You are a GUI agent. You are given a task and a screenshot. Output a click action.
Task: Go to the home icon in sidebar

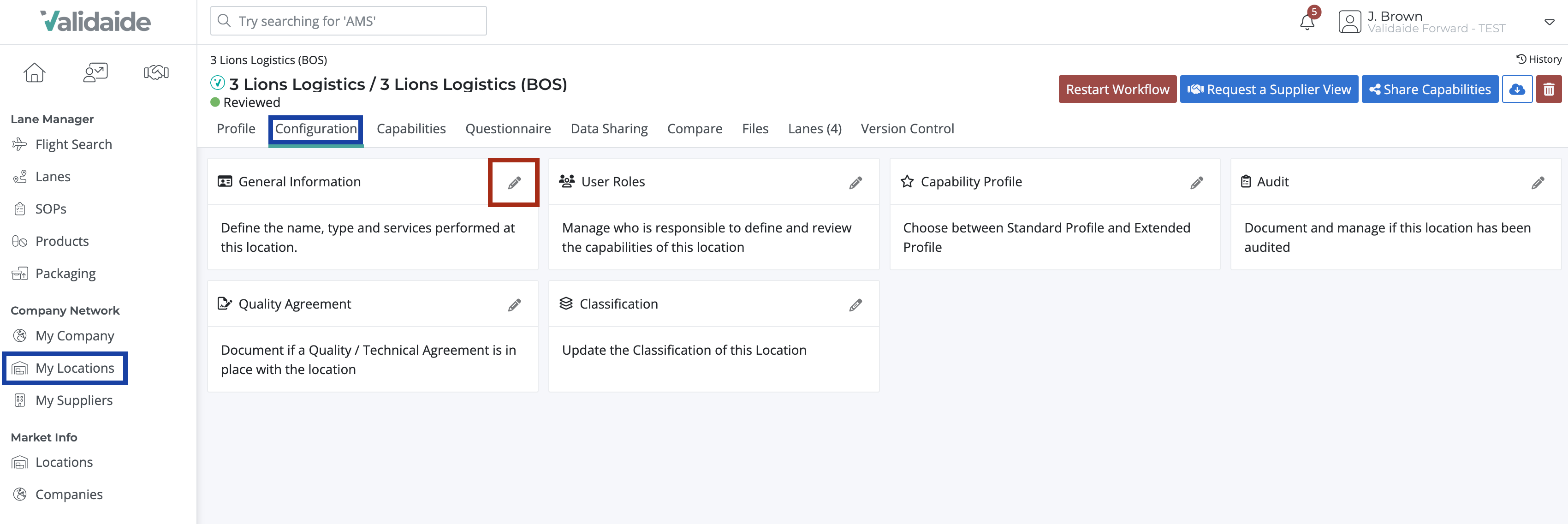pos(34,72)
